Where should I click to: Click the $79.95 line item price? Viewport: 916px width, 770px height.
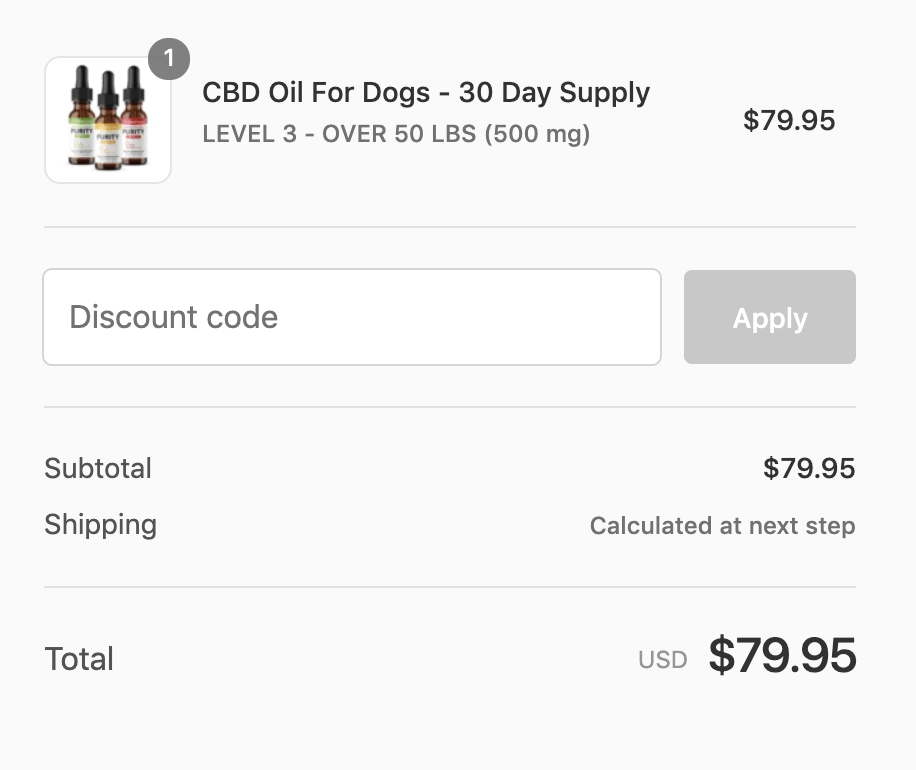(788, 120)
